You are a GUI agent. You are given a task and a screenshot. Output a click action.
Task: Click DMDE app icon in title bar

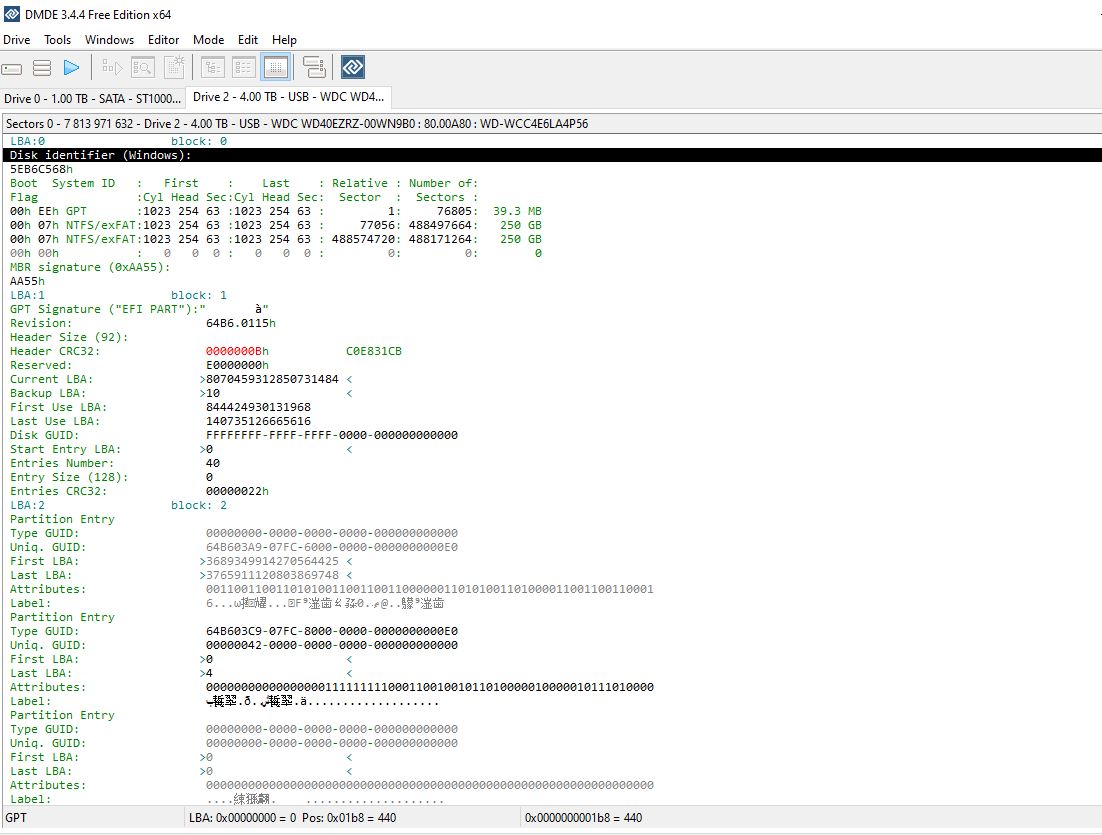[x=11, y=14]
